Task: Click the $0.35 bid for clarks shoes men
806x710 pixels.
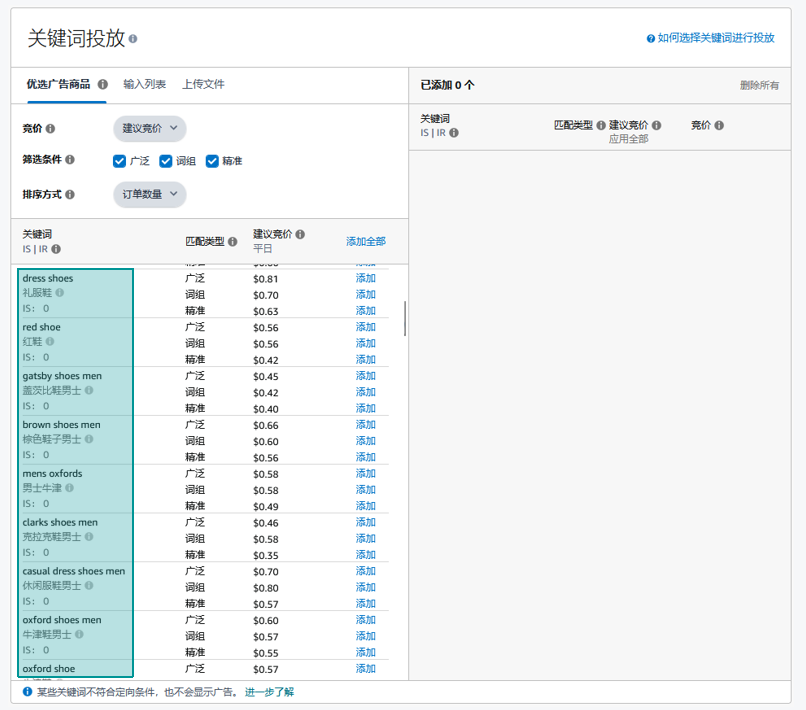Action: [266, 555]
